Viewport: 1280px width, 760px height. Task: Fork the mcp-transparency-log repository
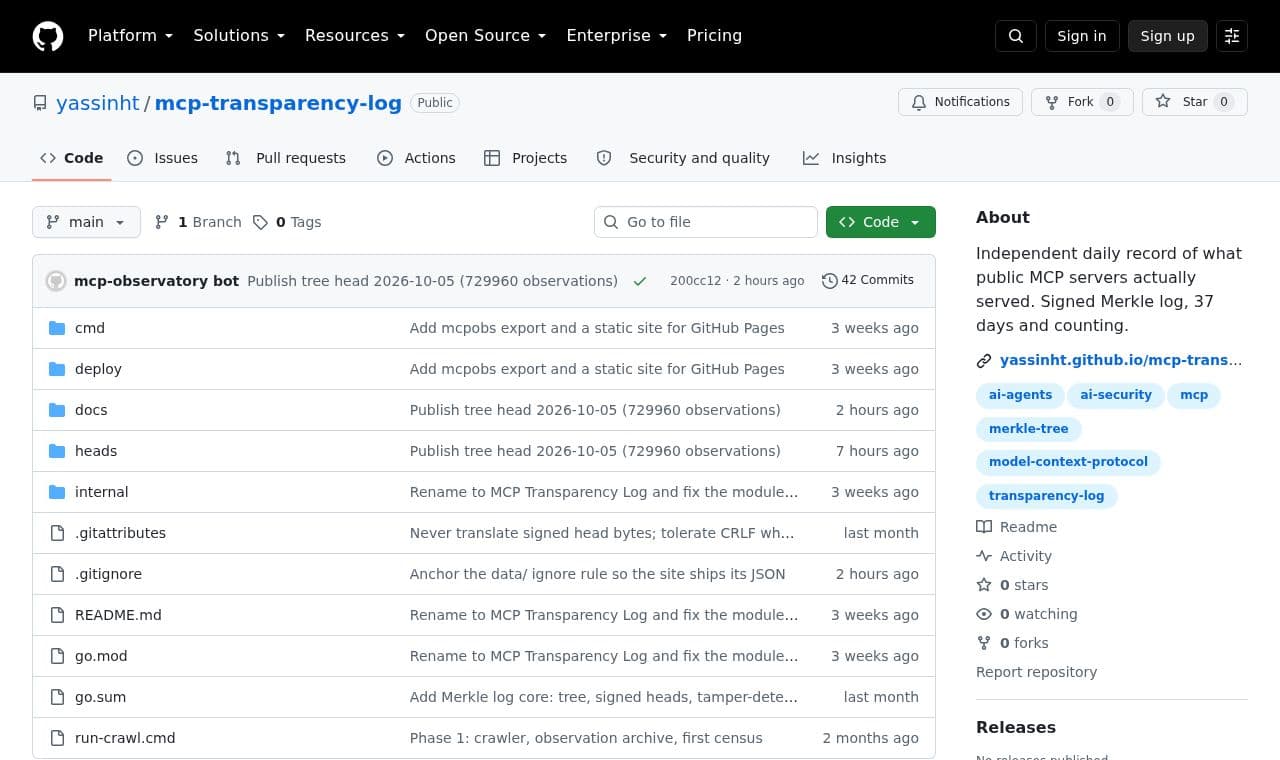click(x=1082, y=102)
